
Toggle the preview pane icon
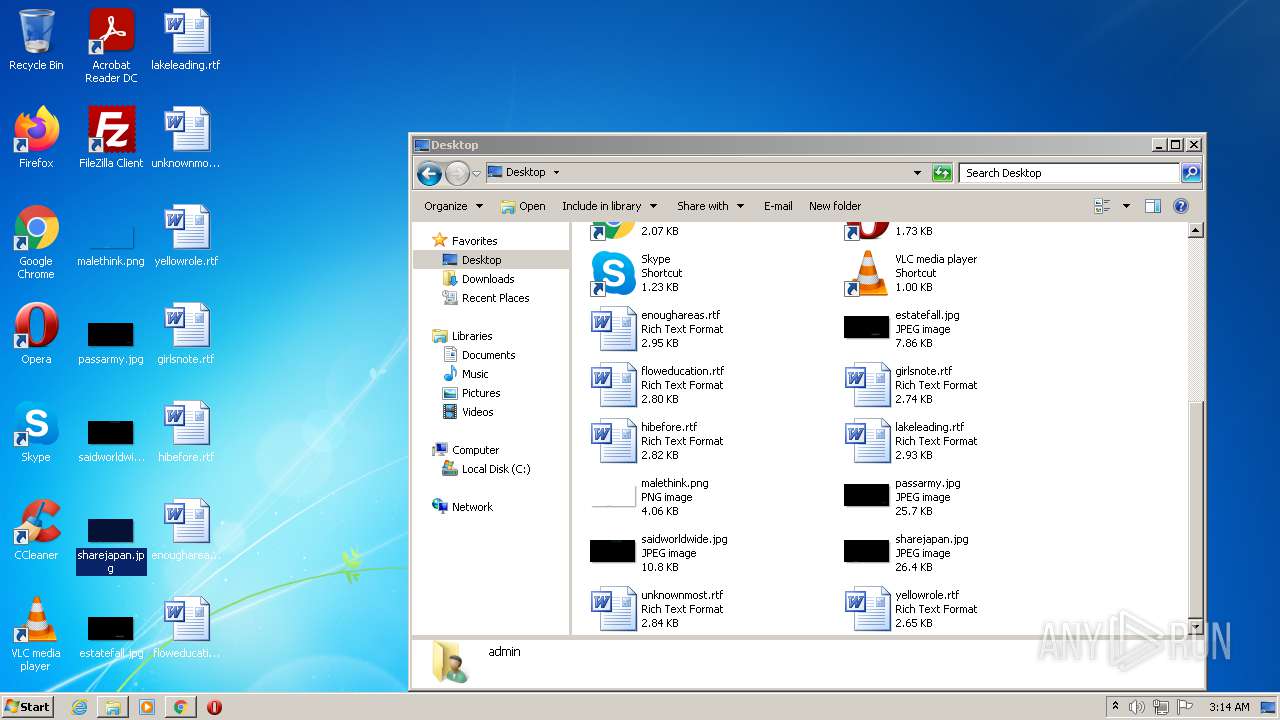(1152, 206)
